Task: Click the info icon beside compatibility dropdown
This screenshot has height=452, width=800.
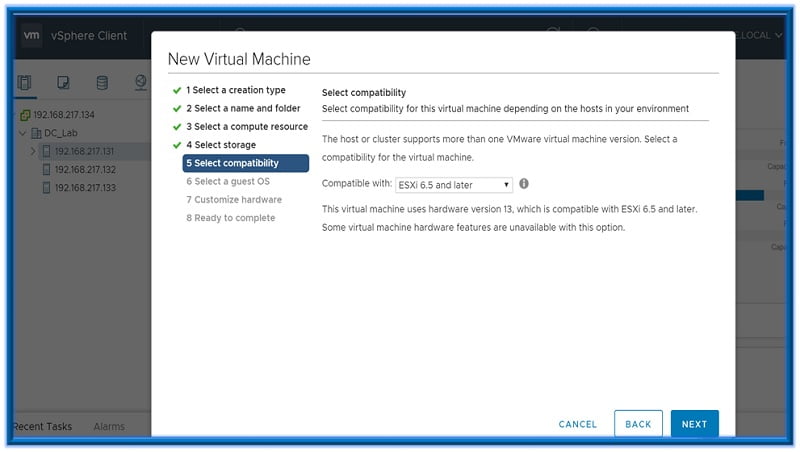Action: point(524,184)
